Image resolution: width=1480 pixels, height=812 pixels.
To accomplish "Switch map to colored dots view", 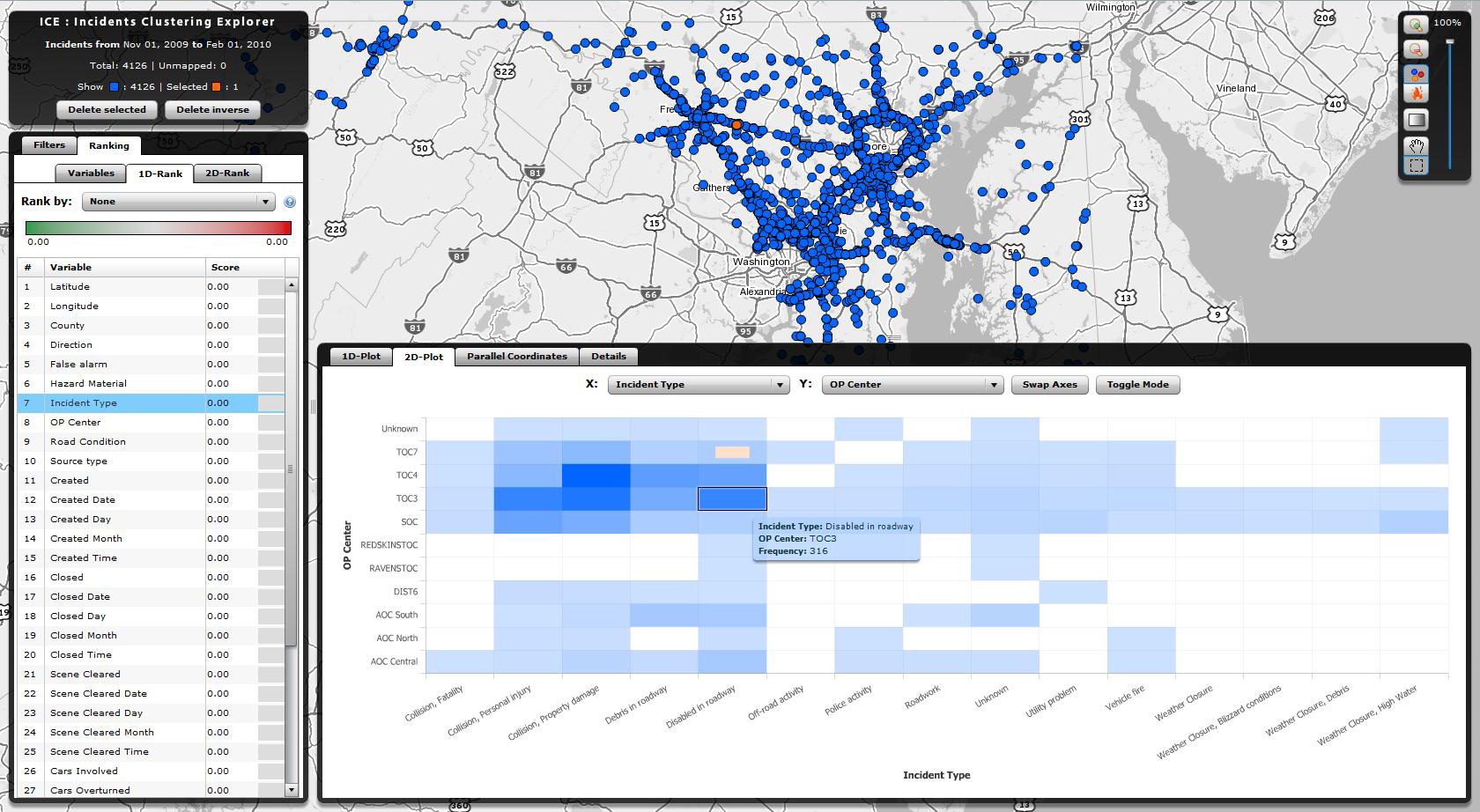I will [1416, 75].
